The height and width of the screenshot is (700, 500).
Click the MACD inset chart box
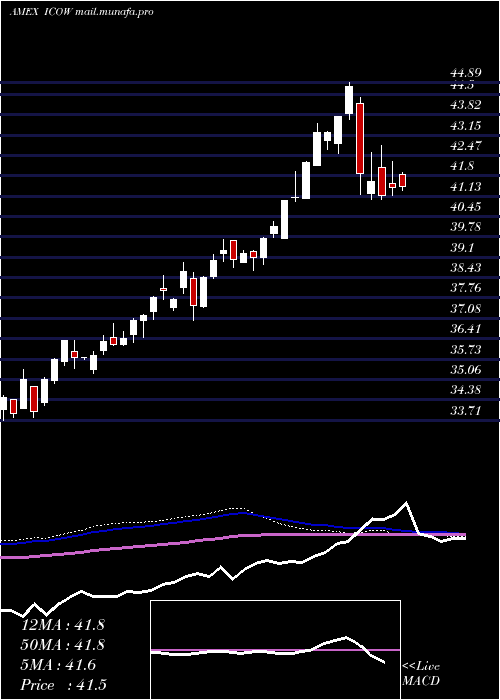point(275,650)
